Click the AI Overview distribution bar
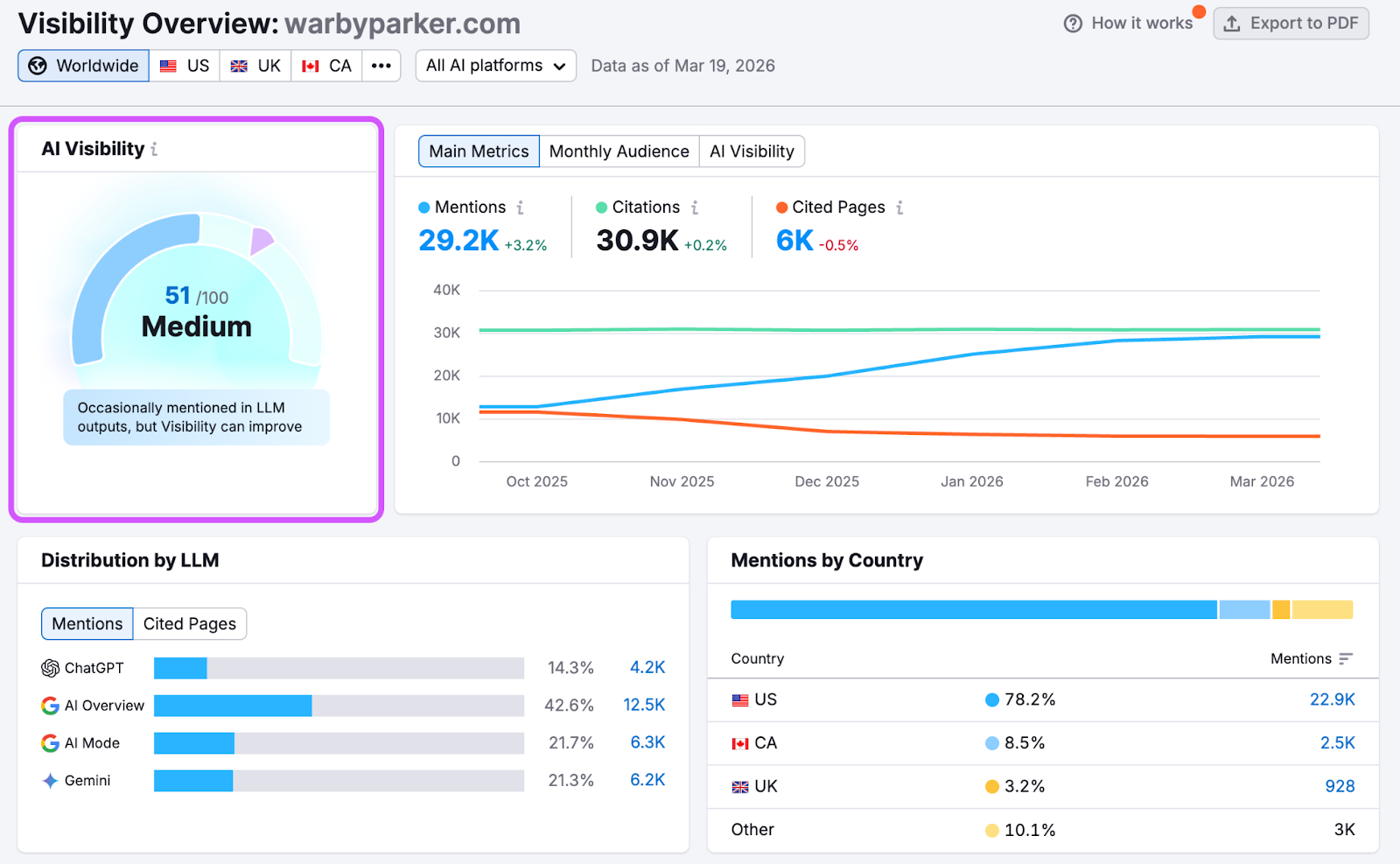Viewport: 1400px width, 864px height. pyautogui.click(x=339, y=706)
